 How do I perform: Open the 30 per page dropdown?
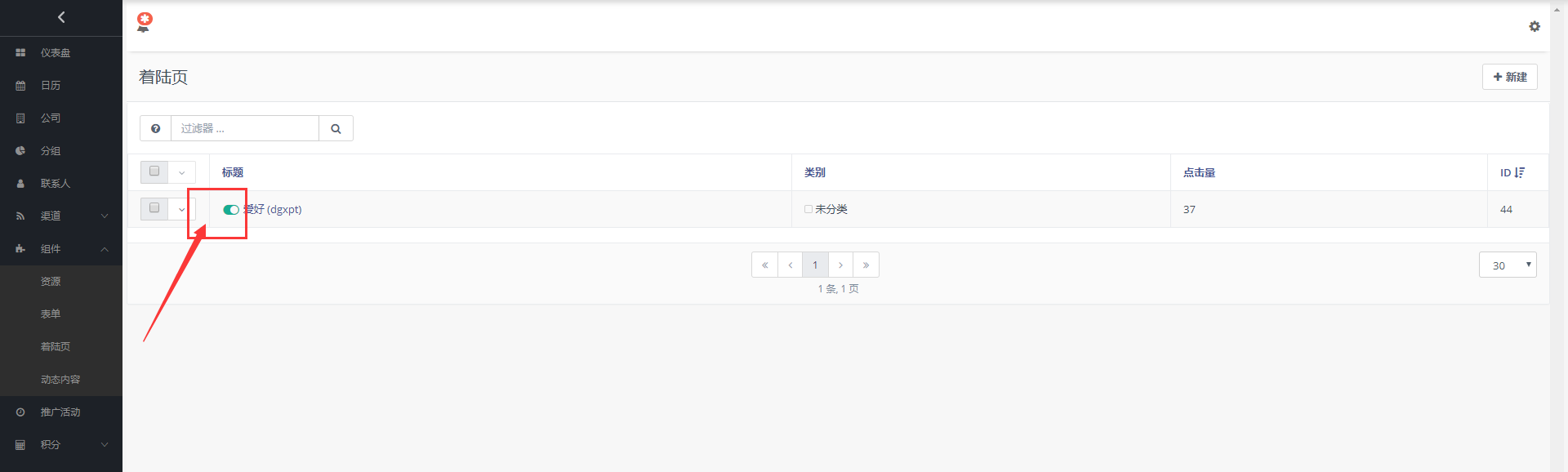tap(1507, 265)
